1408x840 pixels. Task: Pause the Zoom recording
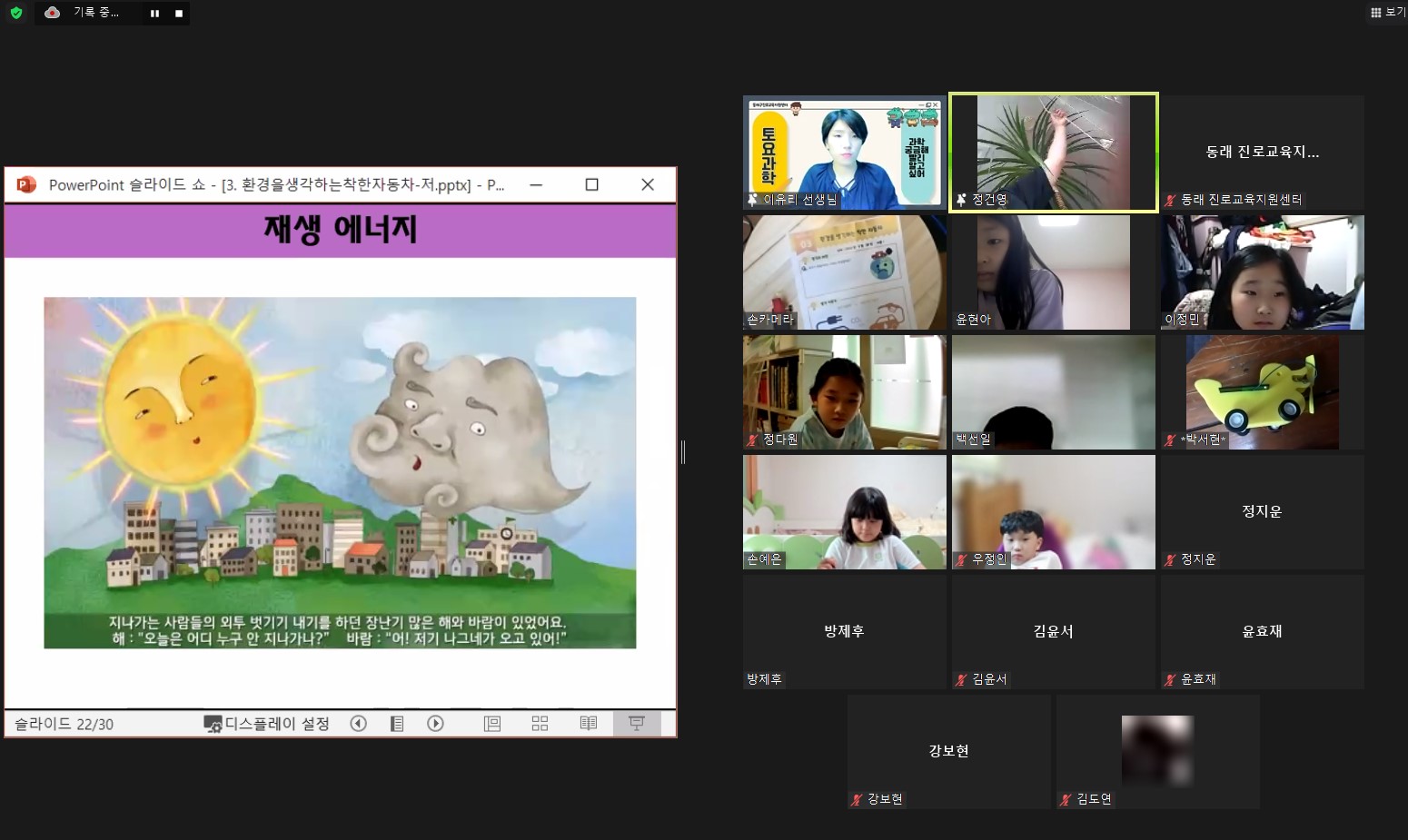point(155,14)
